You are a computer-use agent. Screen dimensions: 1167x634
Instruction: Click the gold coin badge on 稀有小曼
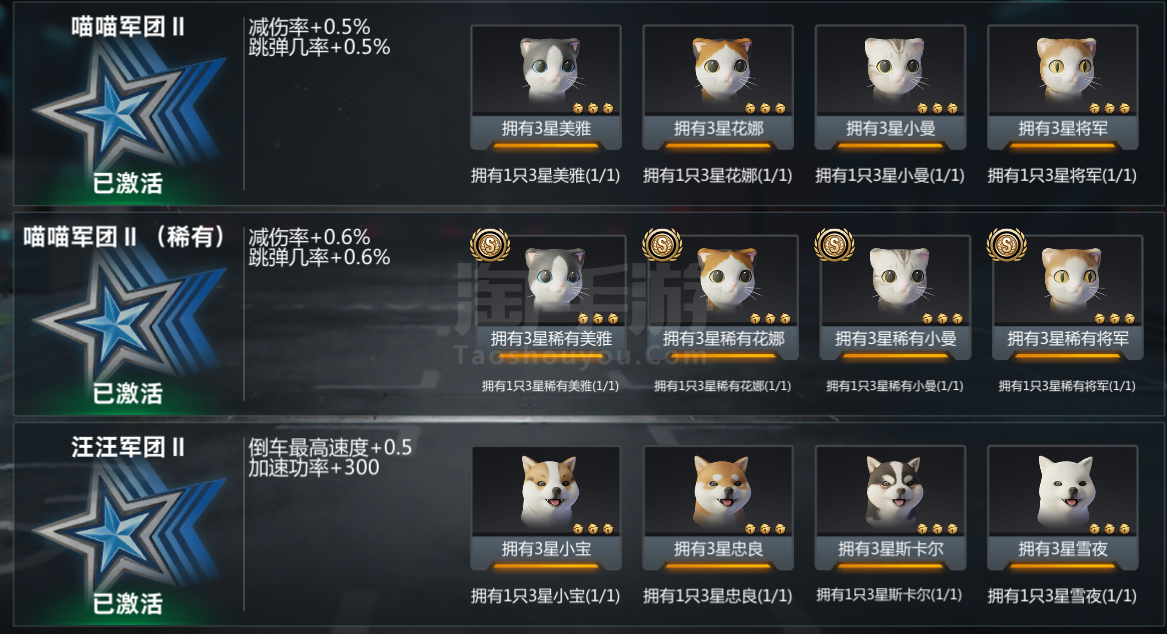point(834,244)
